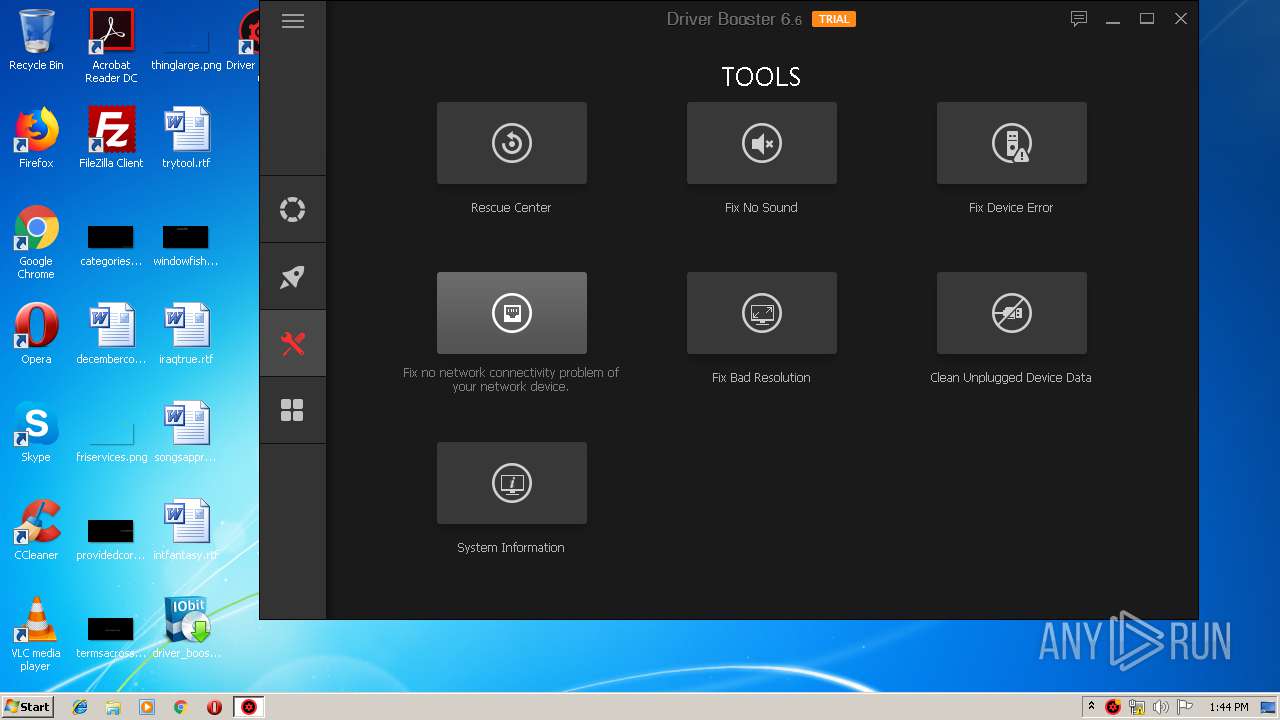Image resolution: width=1280 pixels, height=720 pixels.
Task: Switch to the Boost rocket sidebar section
Action: [292, 277]
